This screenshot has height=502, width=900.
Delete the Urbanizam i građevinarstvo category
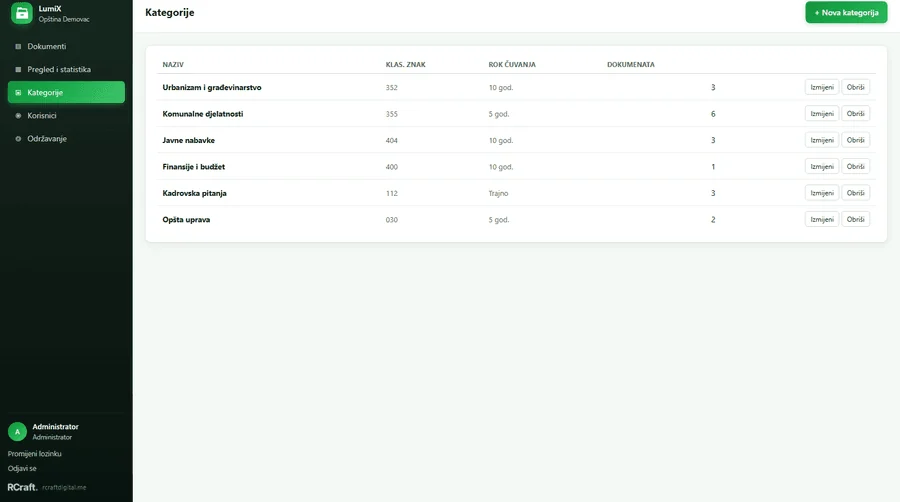[855, 87]
